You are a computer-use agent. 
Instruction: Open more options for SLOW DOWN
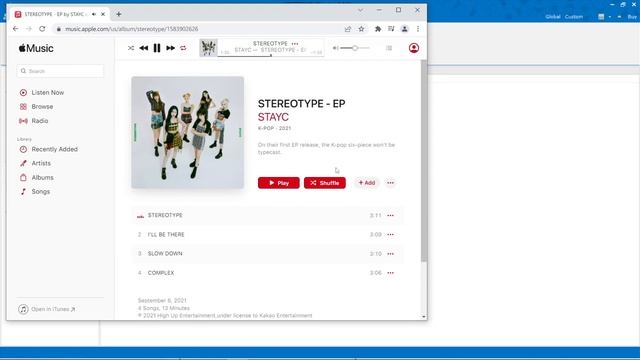[x=391, y=254]
